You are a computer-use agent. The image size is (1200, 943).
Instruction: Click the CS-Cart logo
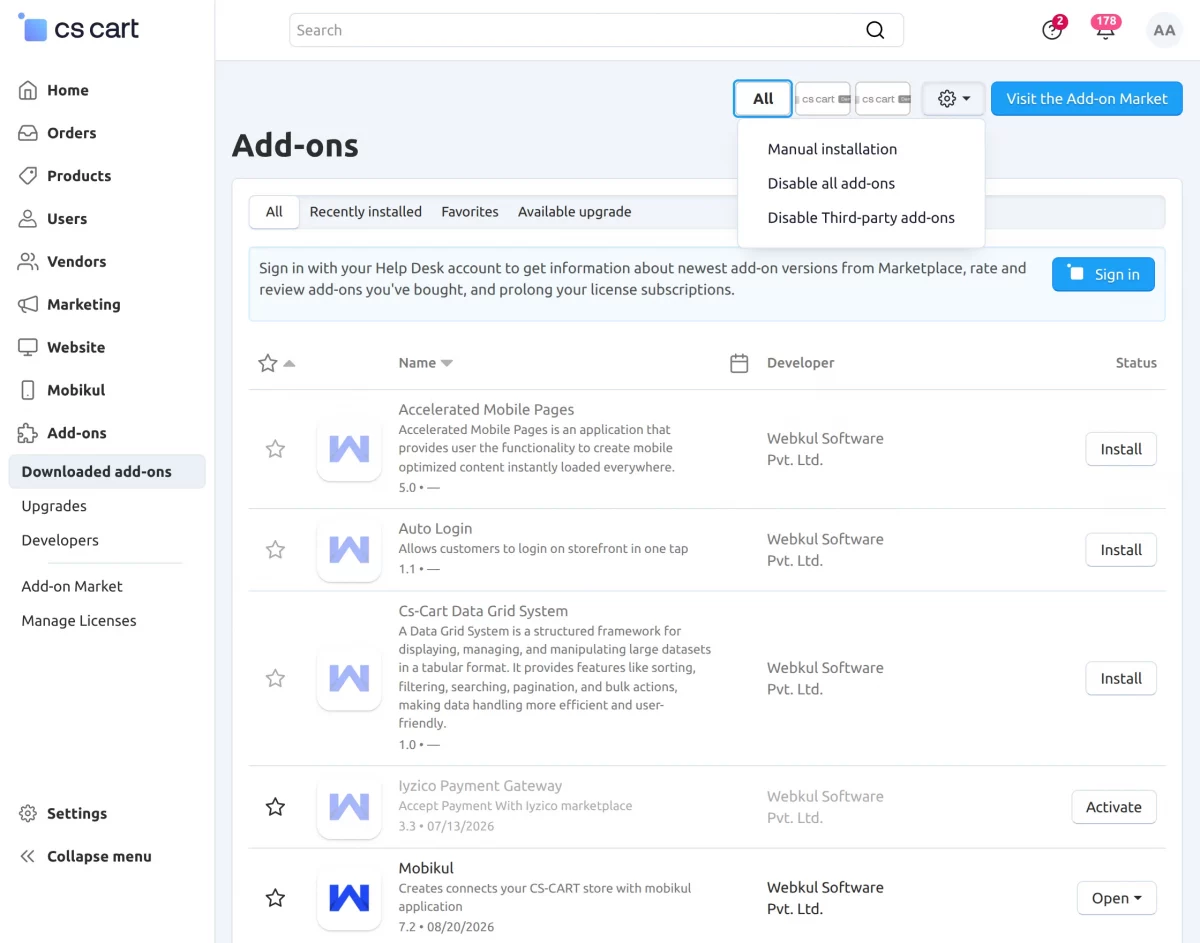click(x=78, y=28)
